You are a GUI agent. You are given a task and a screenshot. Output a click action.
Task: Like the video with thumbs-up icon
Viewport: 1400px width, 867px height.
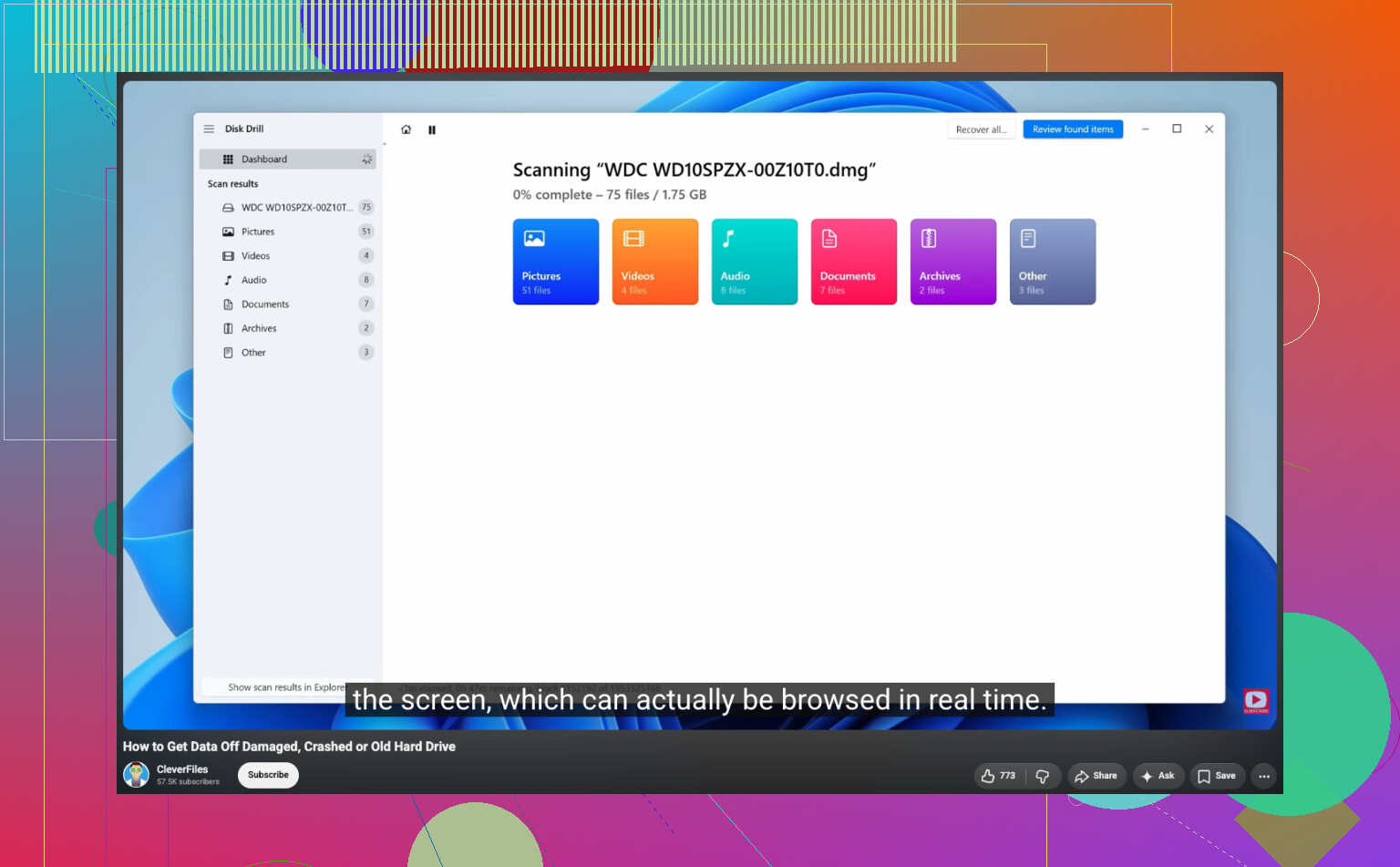point(999,776)
